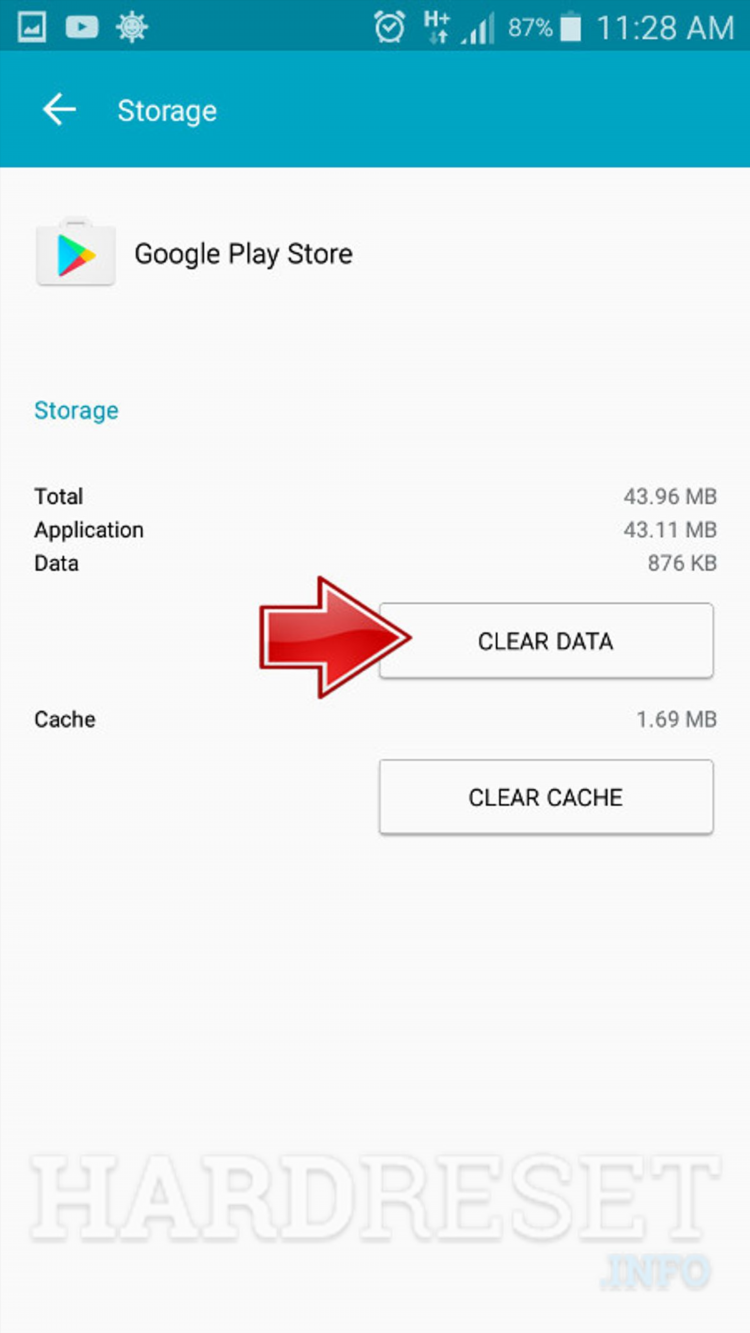750x1333 pixels.
Task: Tap the Cache size row
Action: [375, 719]
